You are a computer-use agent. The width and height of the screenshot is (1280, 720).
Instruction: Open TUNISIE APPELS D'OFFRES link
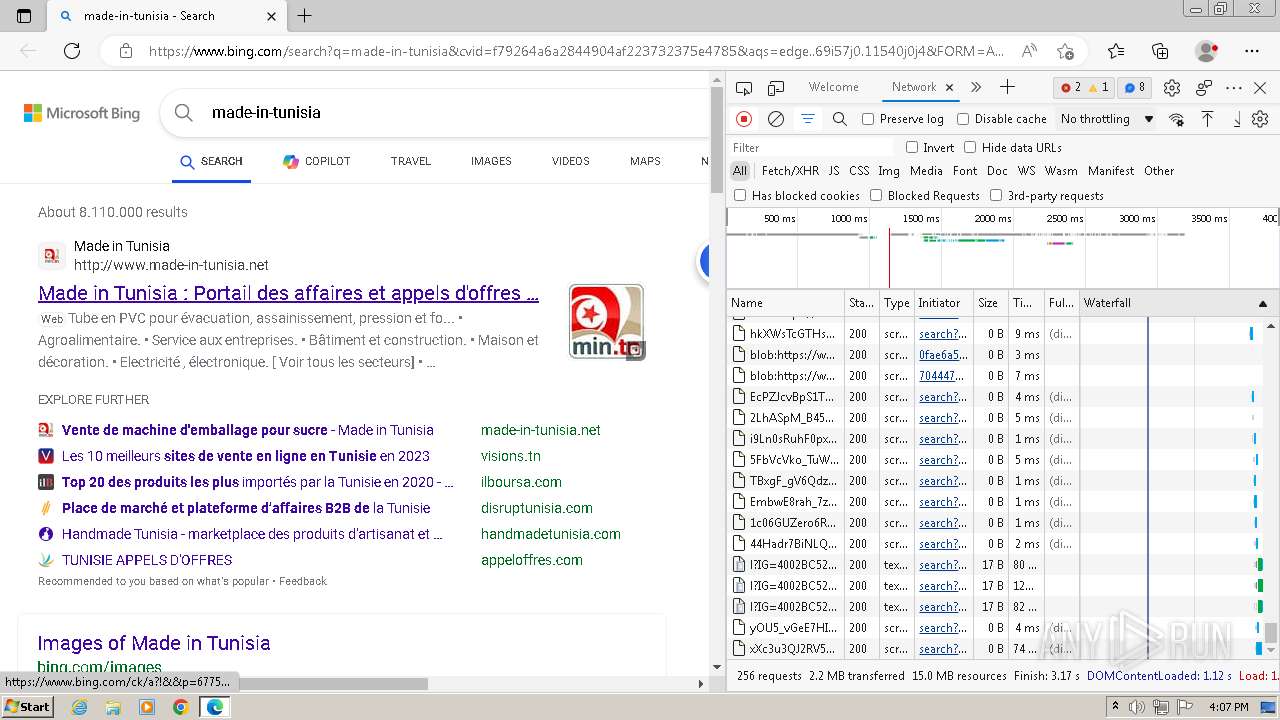(x=147, y=560)
